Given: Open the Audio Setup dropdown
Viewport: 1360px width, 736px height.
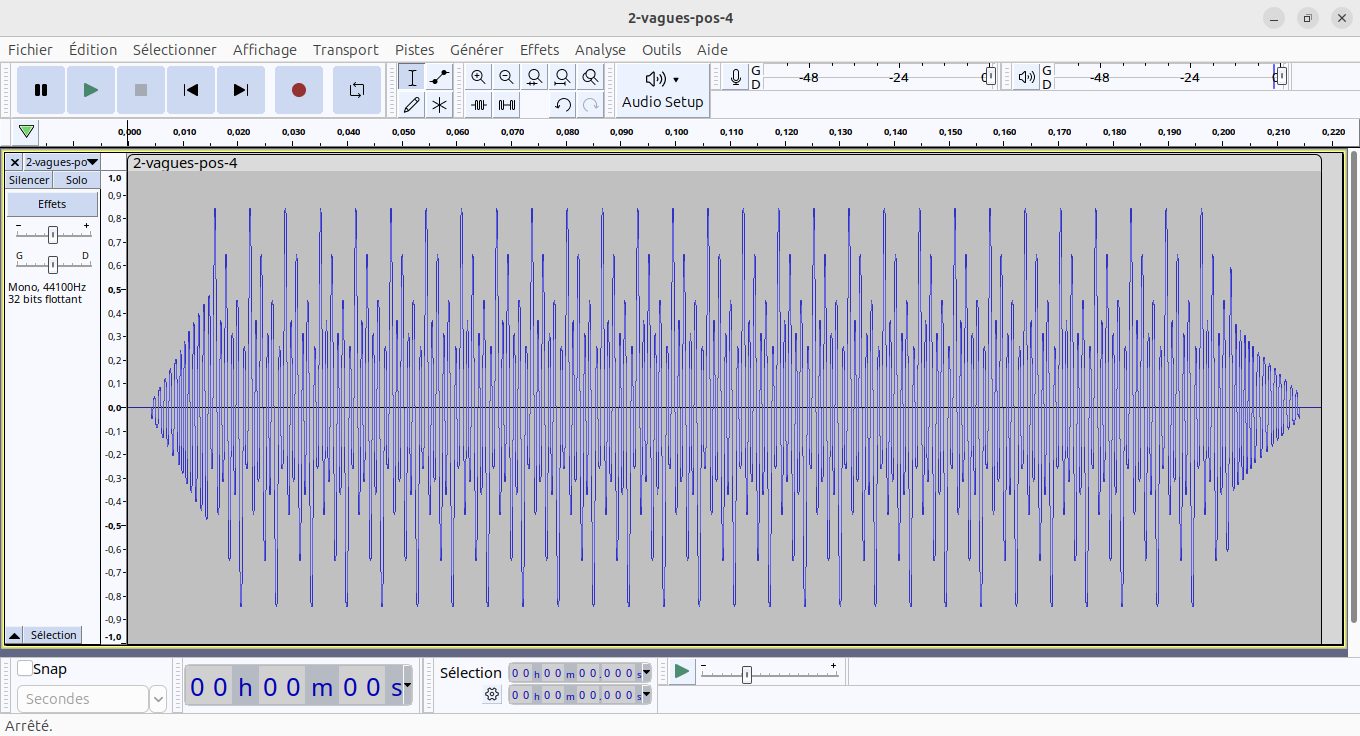Looking at the screenshot, I should click(x=662, y=90).
